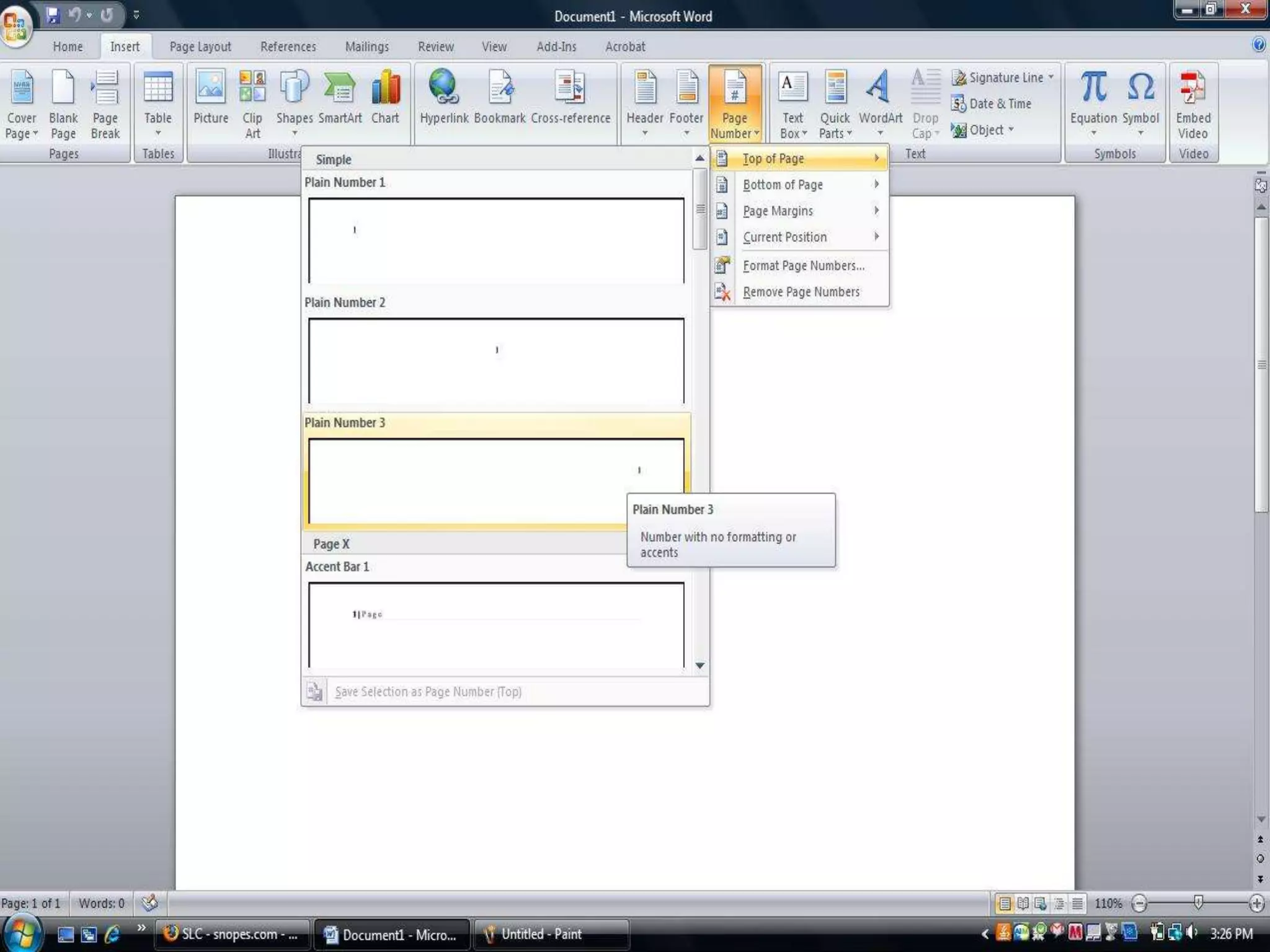Switch to Draft view in status bar
This screenshot has height=952, width=1270.
tap(1078, 904)
